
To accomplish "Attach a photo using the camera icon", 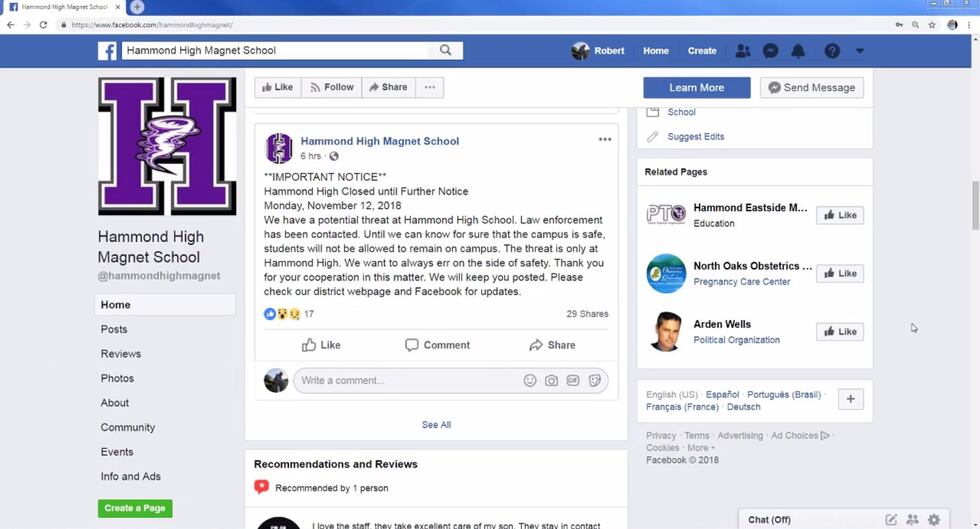I will [x=551, y=381].
